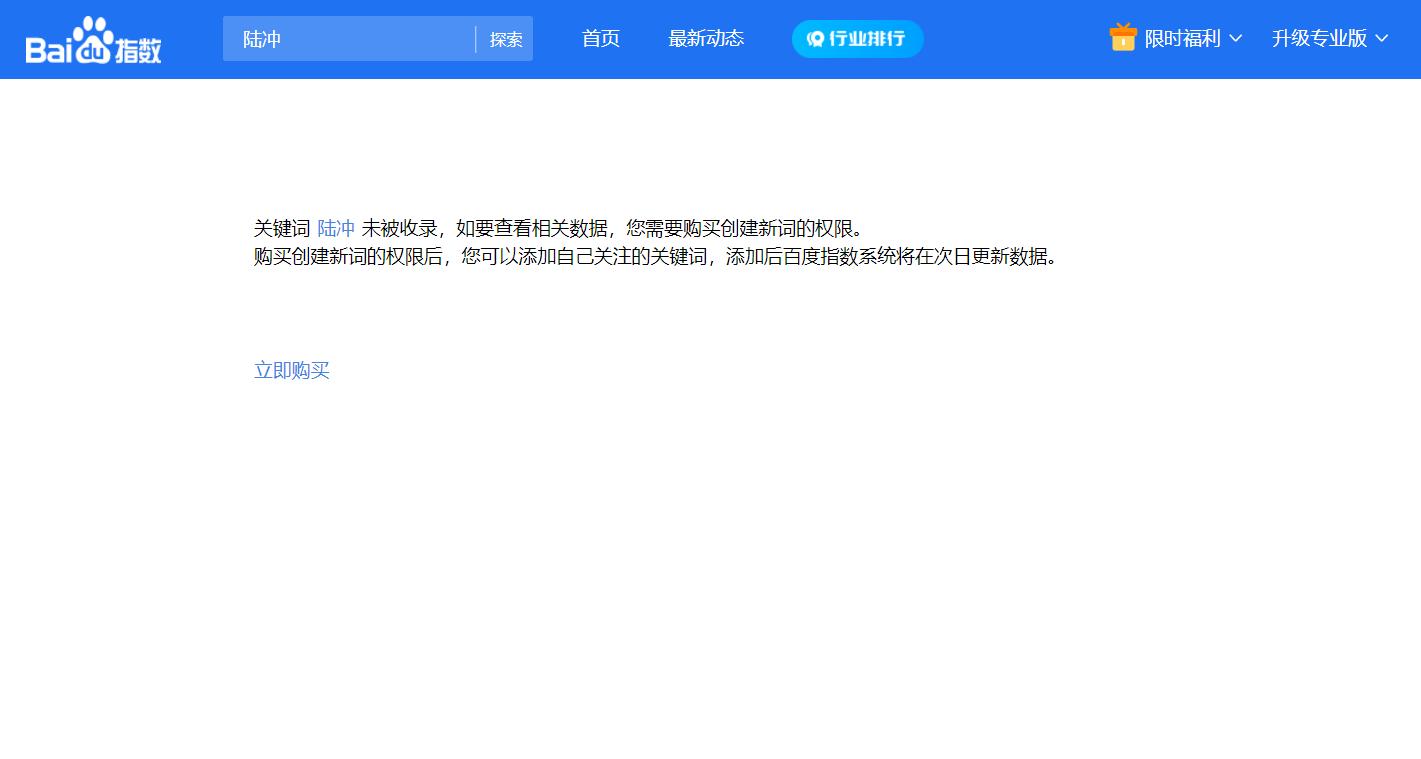
Task: Click the gift box icon beside 限时福利
Action: pos(1122,37)
